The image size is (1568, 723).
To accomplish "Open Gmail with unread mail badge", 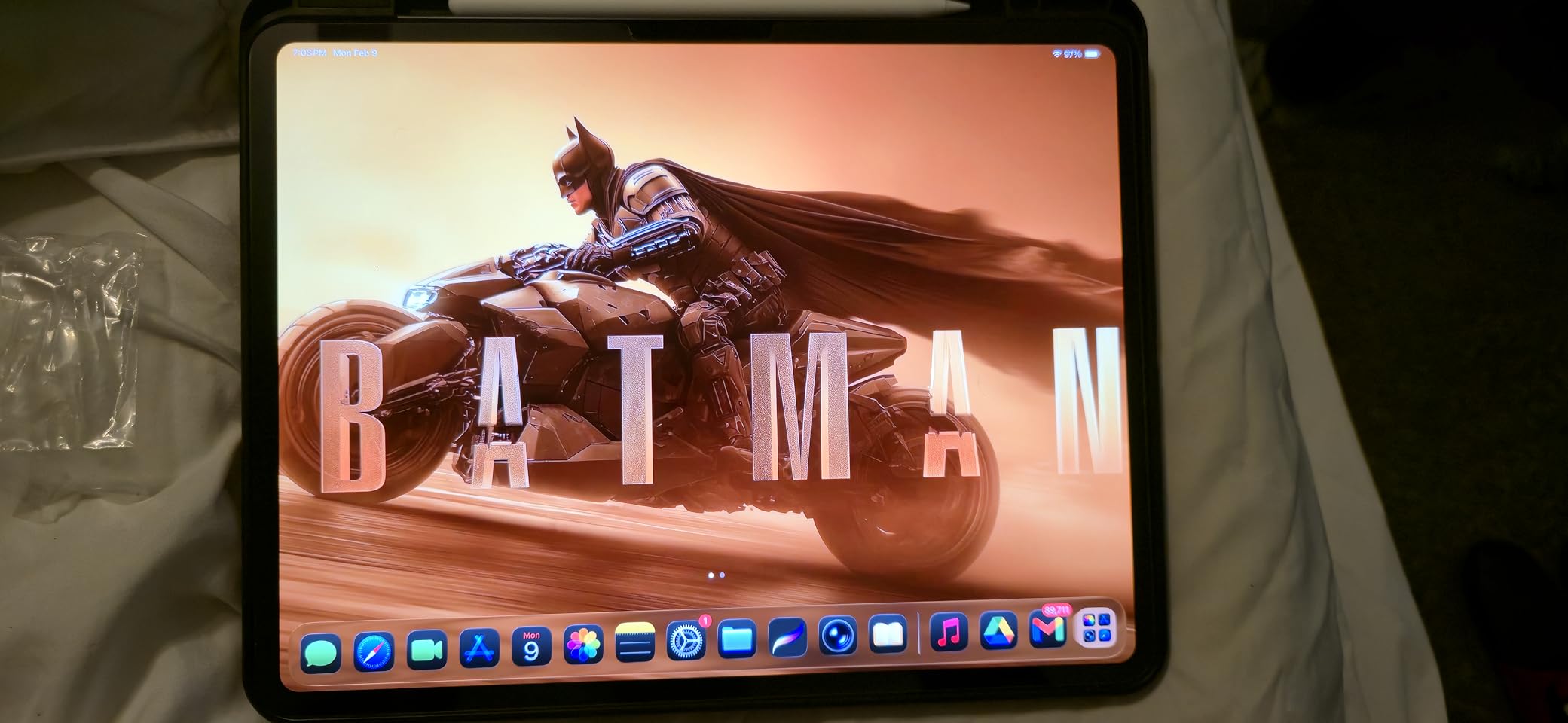I will [x=1048, y=629].
